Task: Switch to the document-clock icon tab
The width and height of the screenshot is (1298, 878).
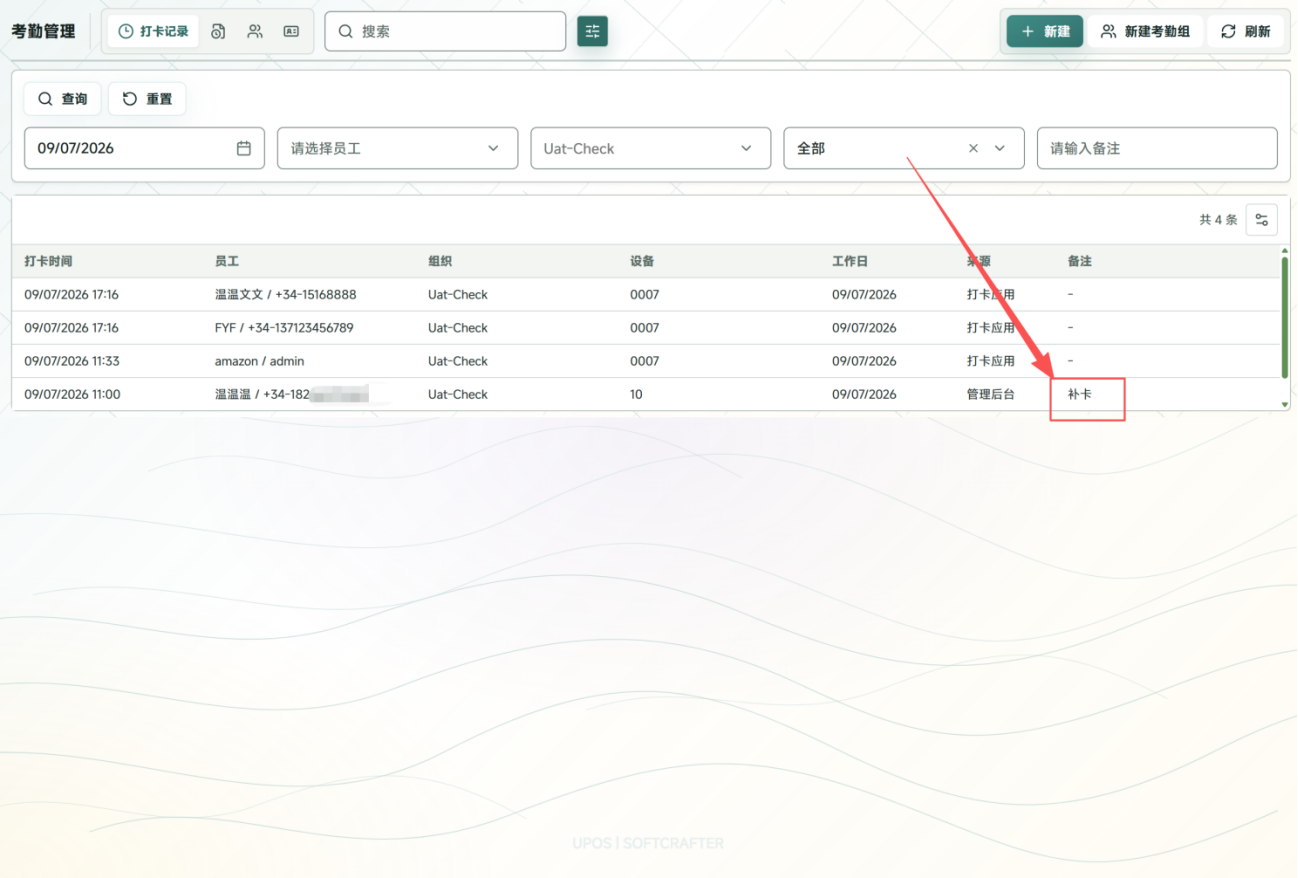Action: [218, 31]
